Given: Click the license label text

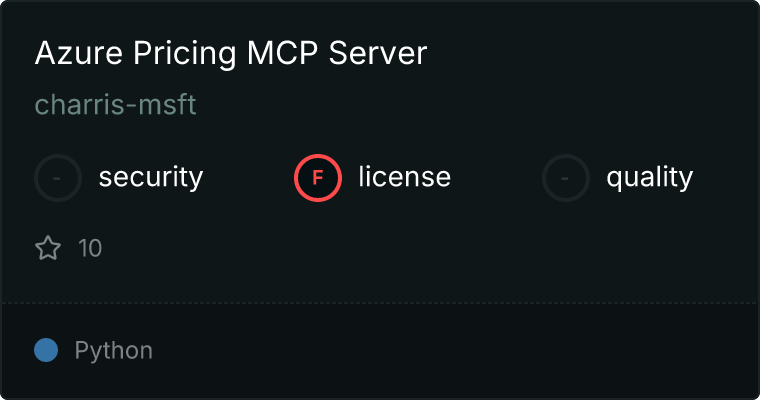Looking at the screenshot, I should pyautogui.click(x=405, y=176).
